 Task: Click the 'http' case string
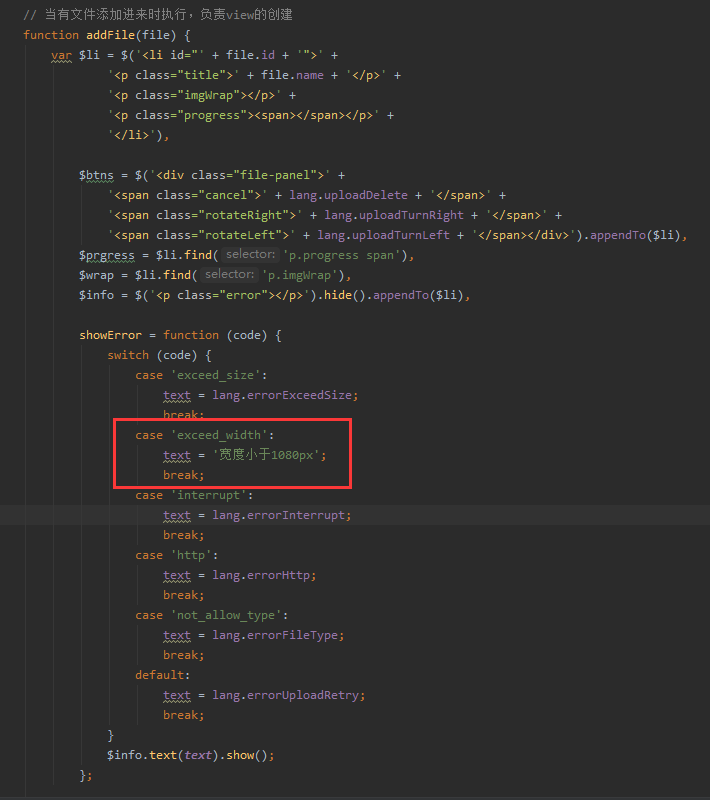point(191,555)
